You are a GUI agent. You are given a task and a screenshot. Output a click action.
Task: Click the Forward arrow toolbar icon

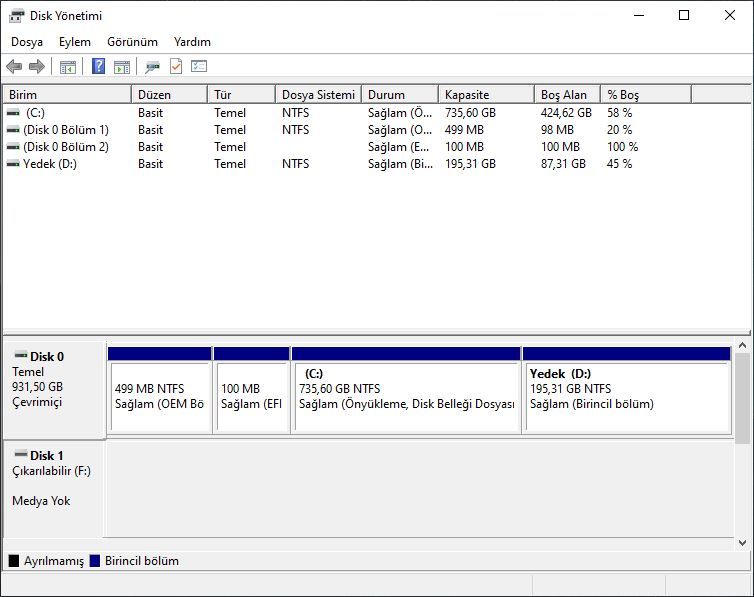click(37, 66)
